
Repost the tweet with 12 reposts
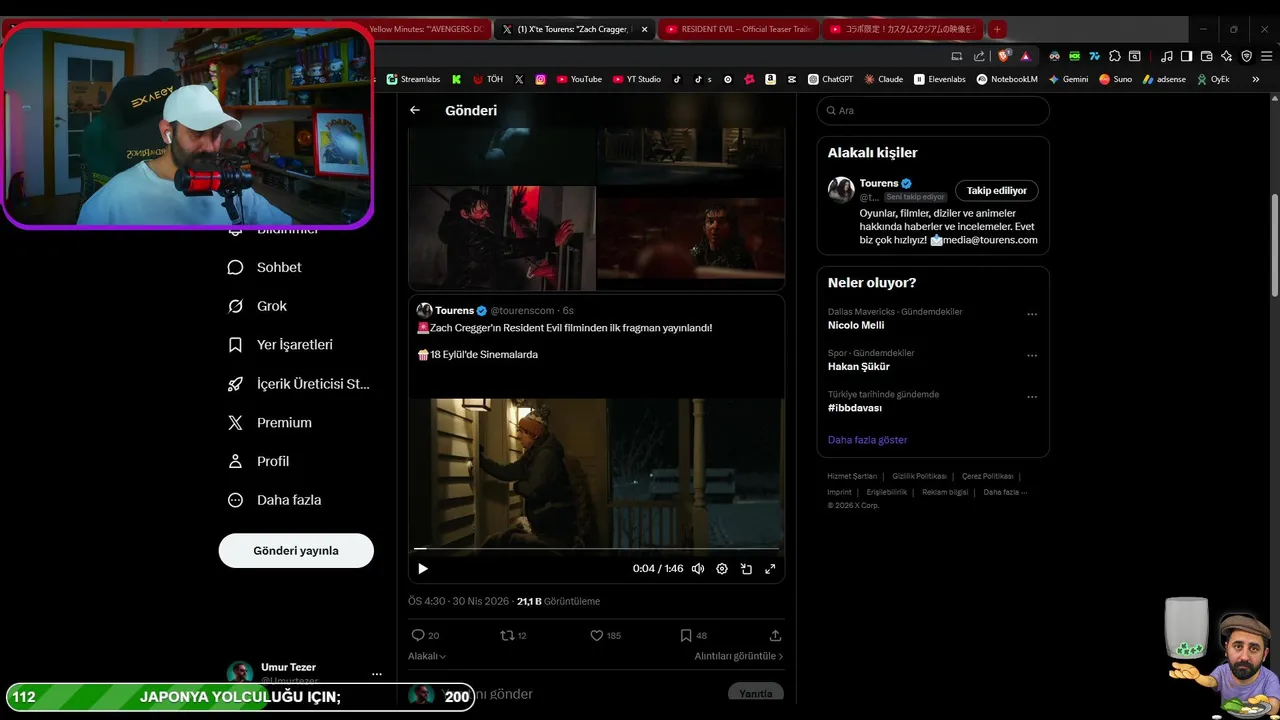513,635
